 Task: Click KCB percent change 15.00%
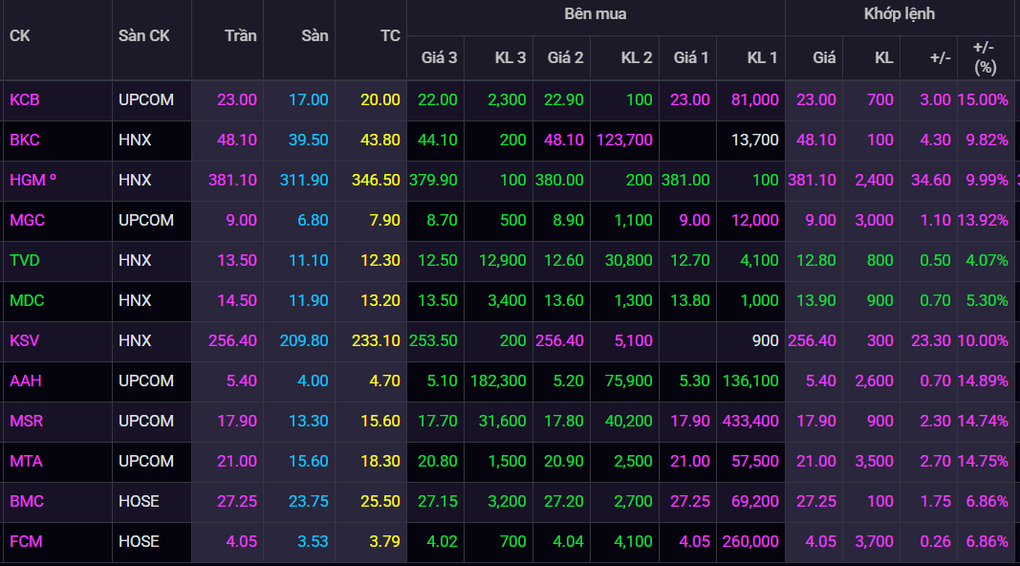[x=982, y=100]
